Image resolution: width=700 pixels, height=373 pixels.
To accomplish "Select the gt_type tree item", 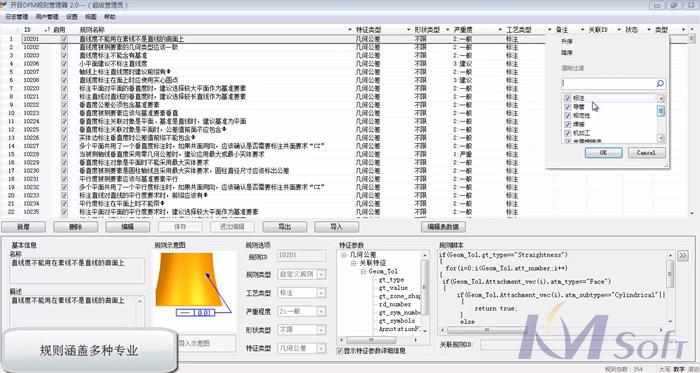I will [x=391, y=280].
